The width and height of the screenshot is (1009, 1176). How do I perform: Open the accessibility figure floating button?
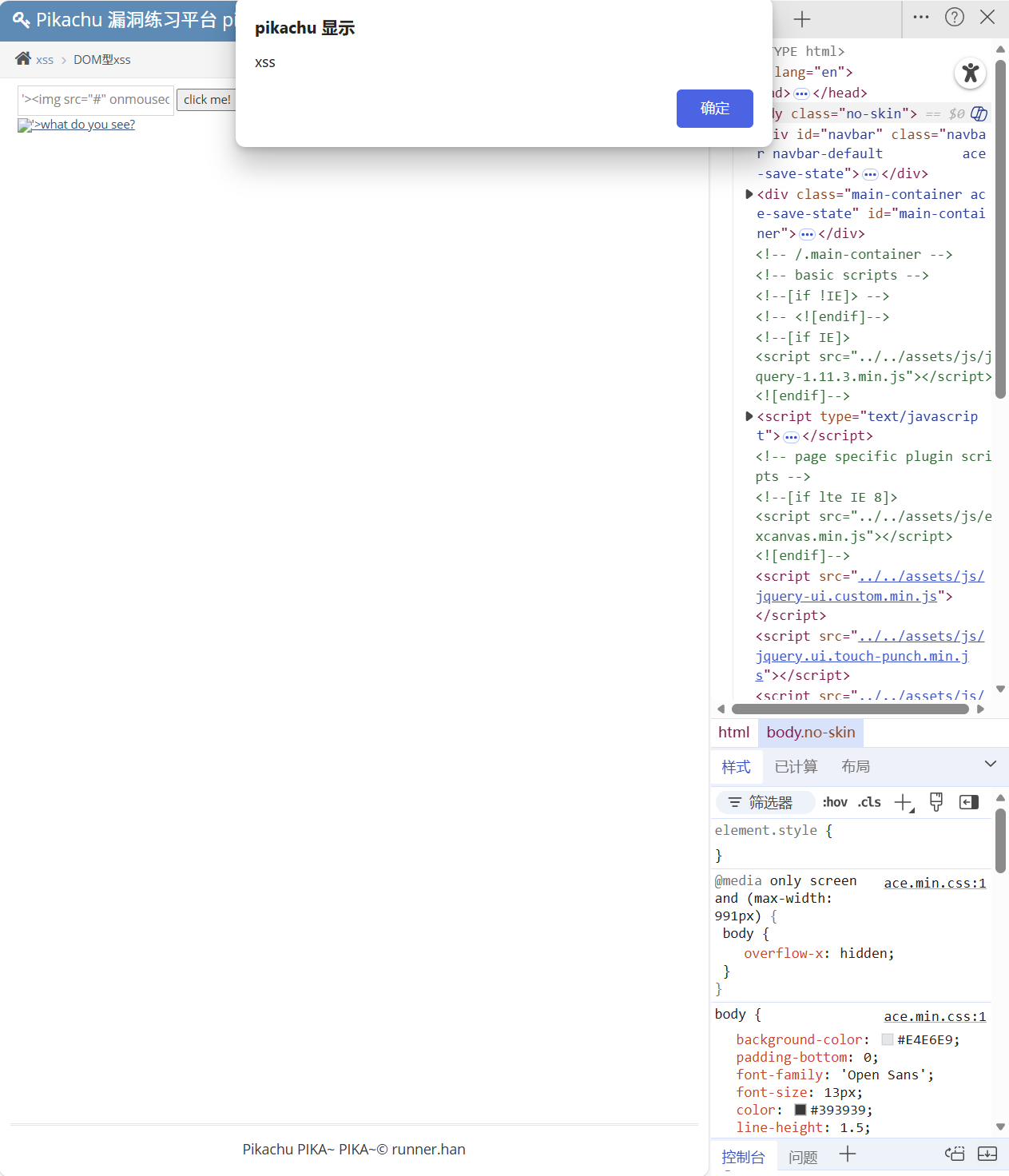point(971,73)
